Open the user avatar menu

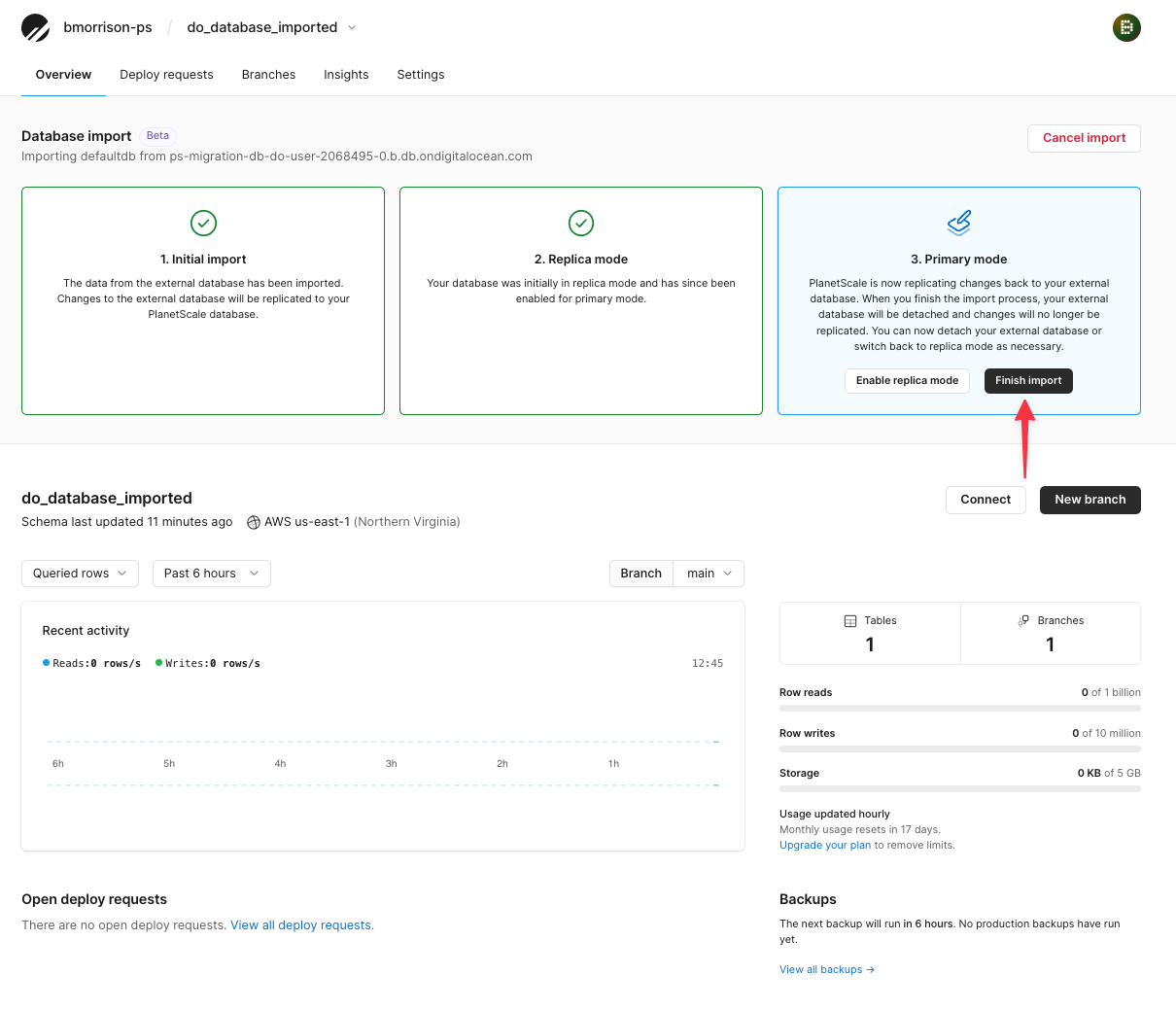[x=1126, y=27]
